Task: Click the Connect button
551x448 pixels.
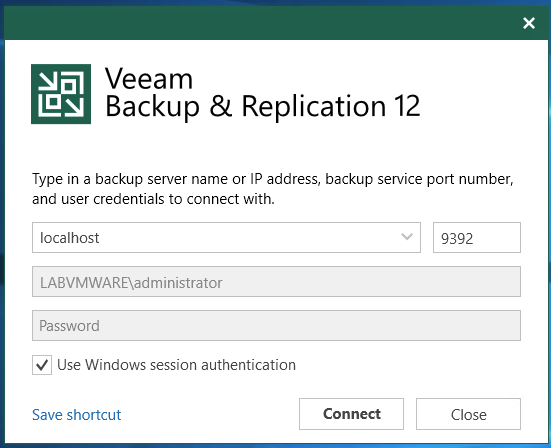Action: 351,414
